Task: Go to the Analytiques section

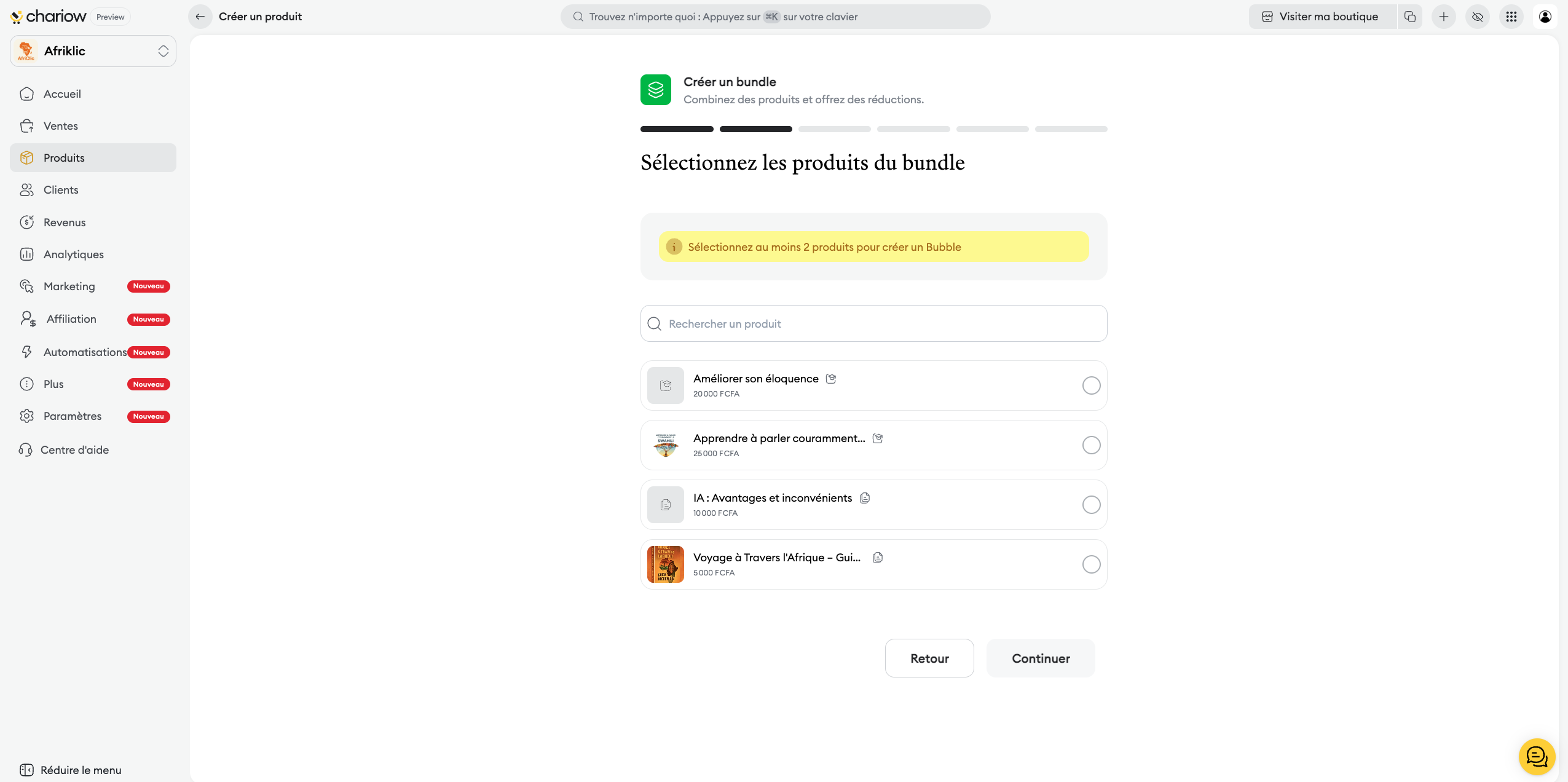Action: (74, 255)
